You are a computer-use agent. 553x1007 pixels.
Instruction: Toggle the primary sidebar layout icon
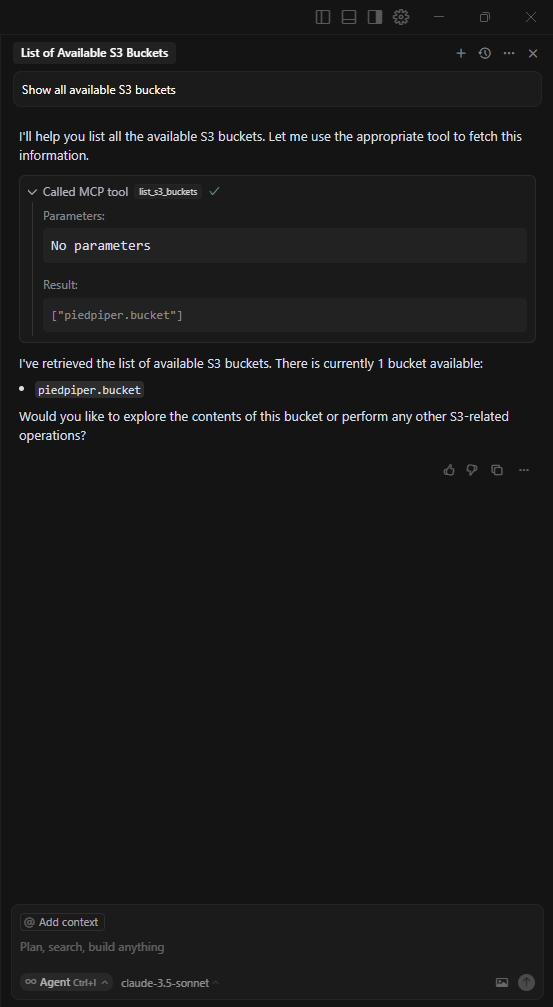[323, 17]
